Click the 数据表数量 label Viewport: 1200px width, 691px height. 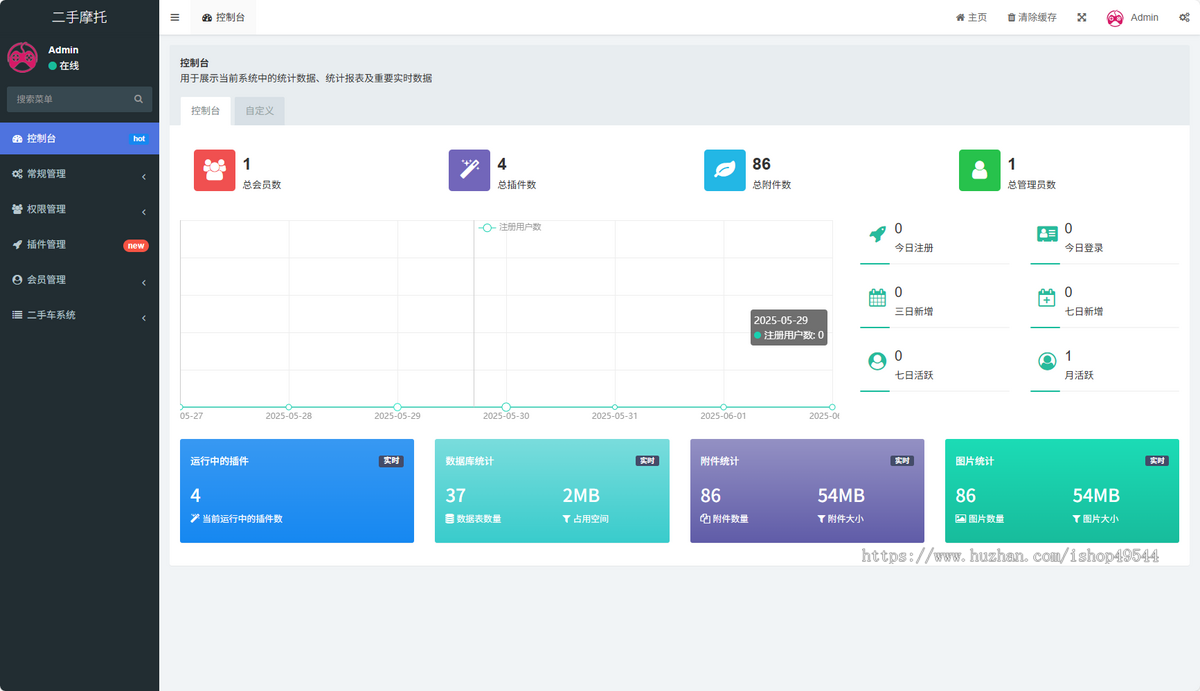(x=478, y=519)
